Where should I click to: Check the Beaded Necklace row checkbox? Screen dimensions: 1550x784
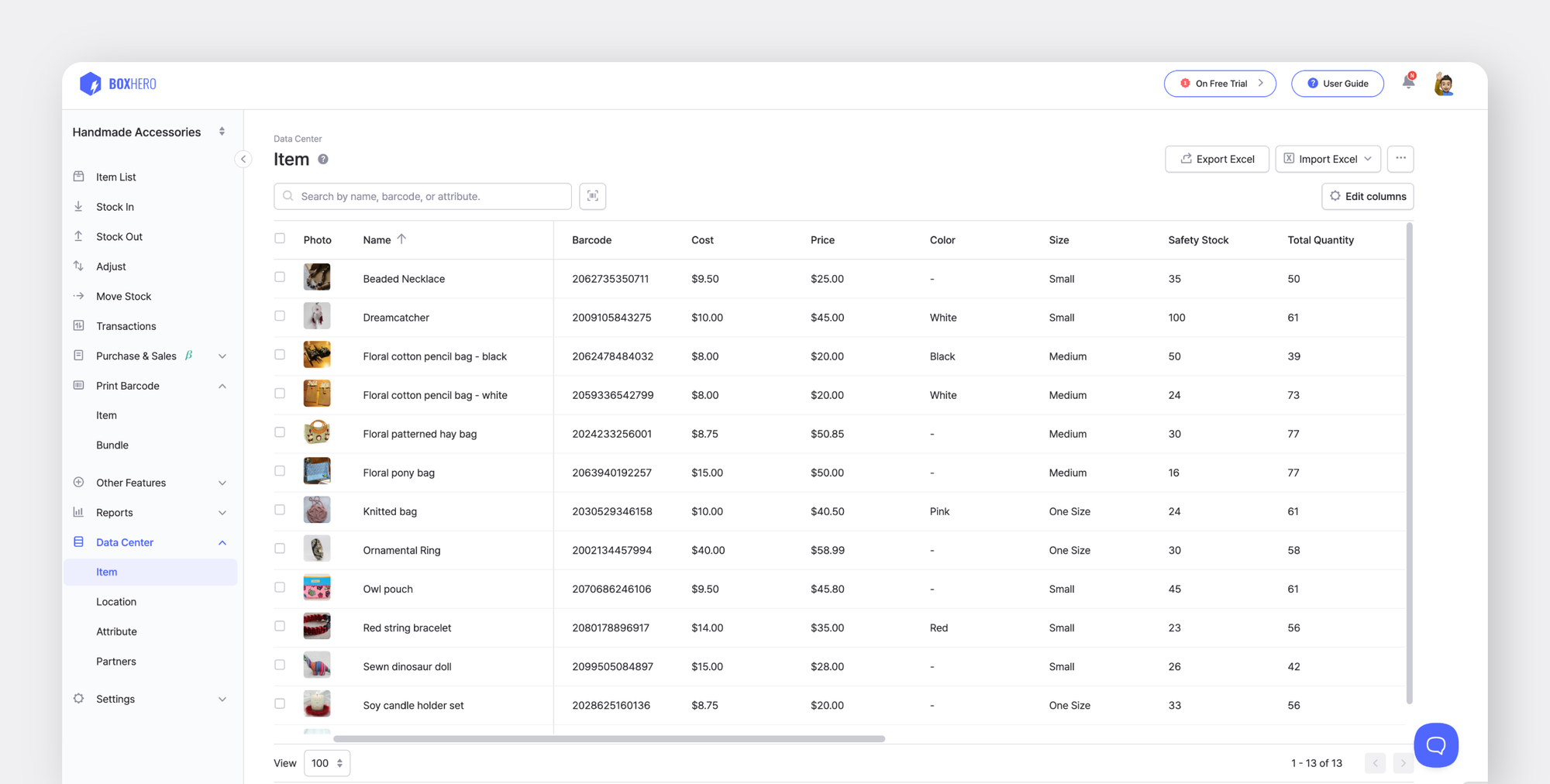(x=280, y=277)
